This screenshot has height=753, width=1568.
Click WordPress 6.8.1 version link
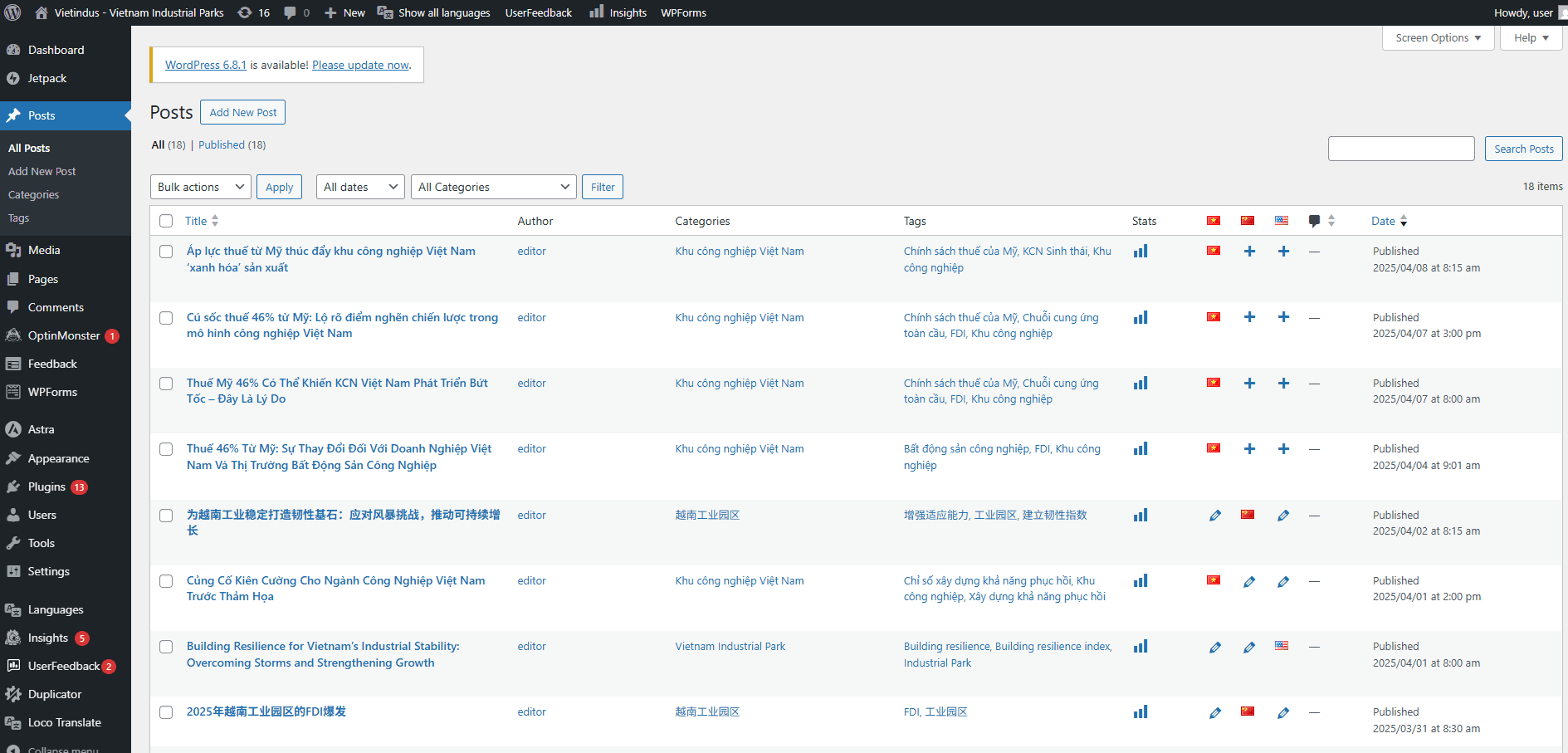(x=206, y=65)
